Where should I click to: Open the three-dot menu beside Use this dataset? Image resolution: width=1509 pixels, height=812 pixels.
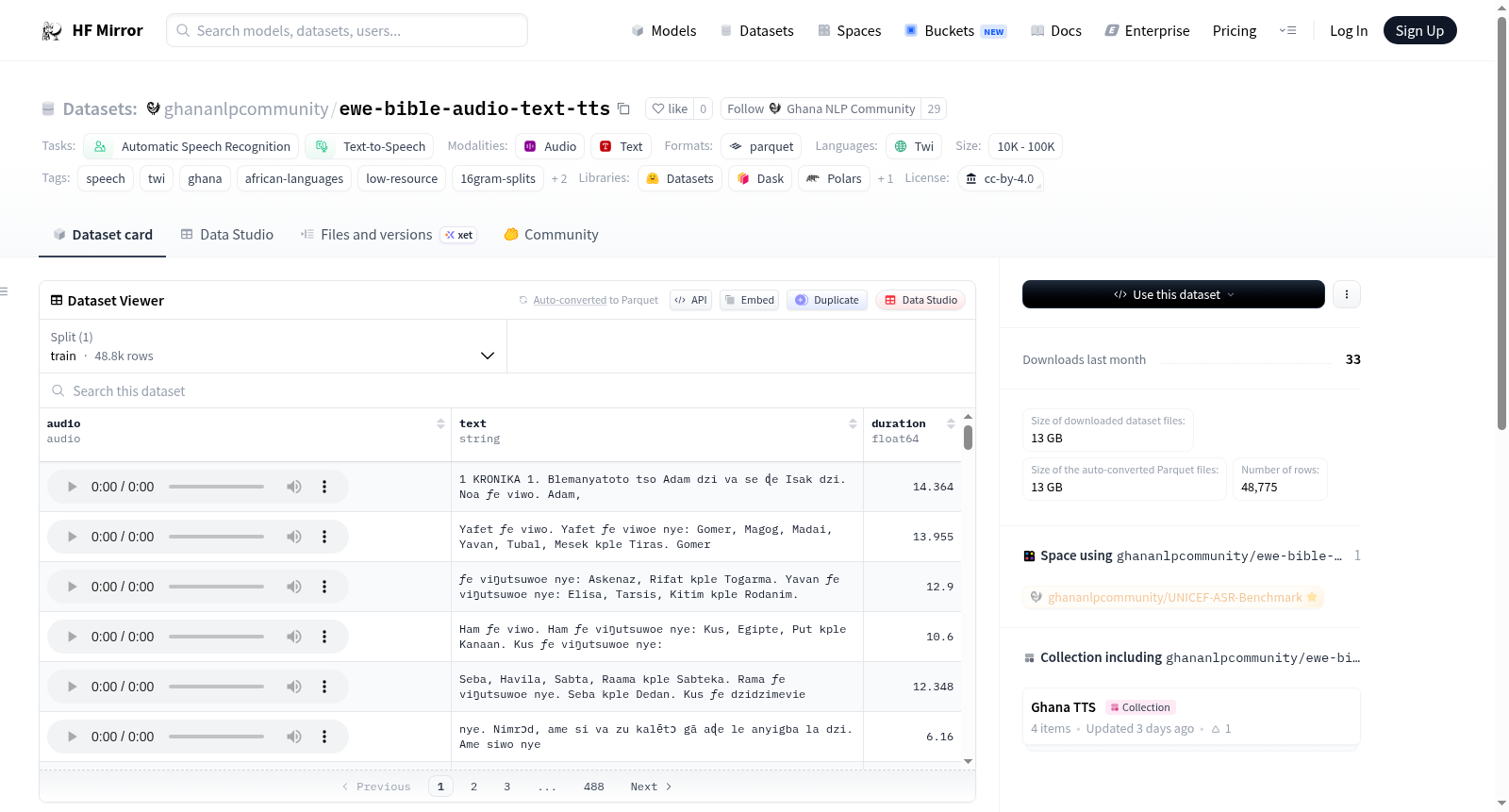tap(1346, 294)
